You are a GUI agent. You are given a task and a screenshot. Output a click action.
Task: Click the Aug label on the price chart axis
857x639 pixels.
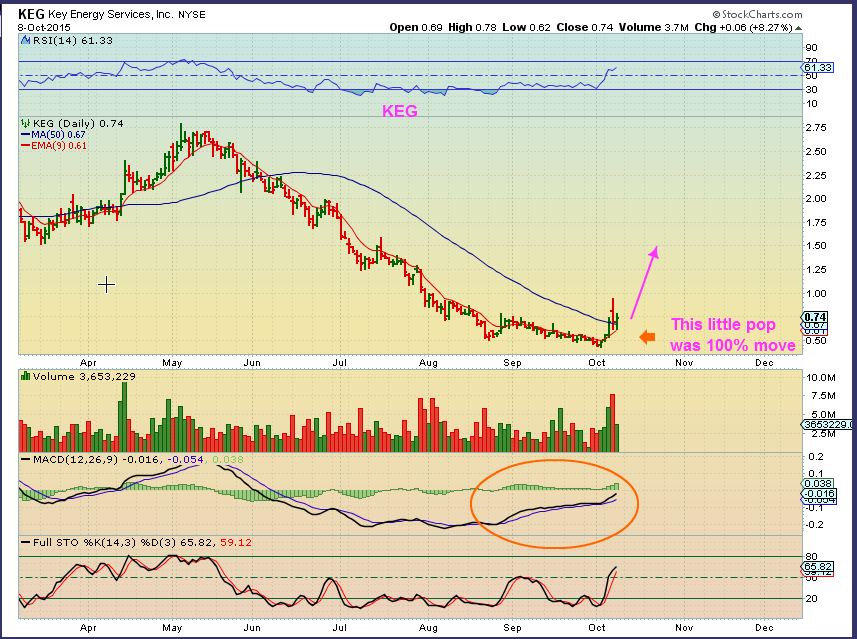click(428, 363)
